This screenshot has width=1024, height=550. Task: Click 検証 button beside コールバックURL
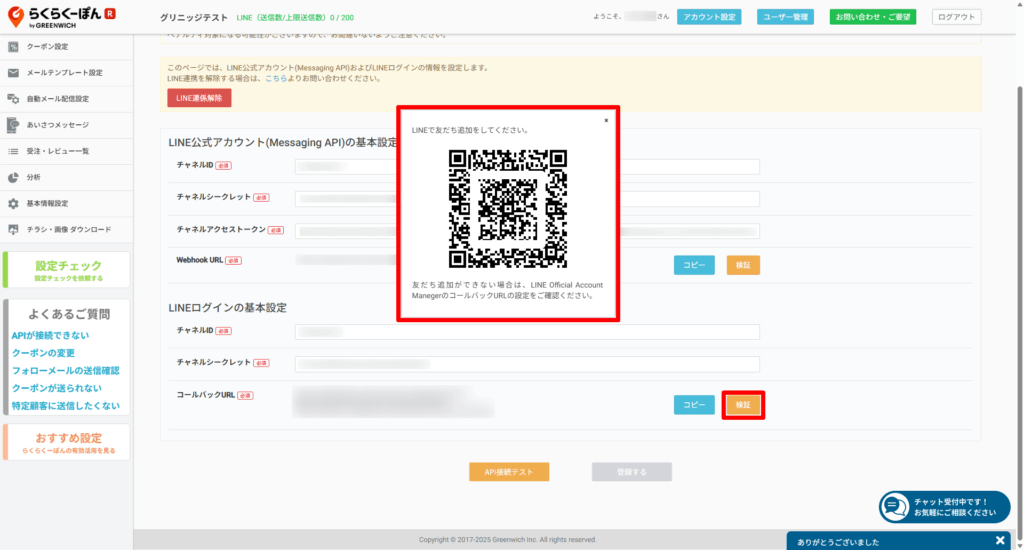[x=743, y=405]
